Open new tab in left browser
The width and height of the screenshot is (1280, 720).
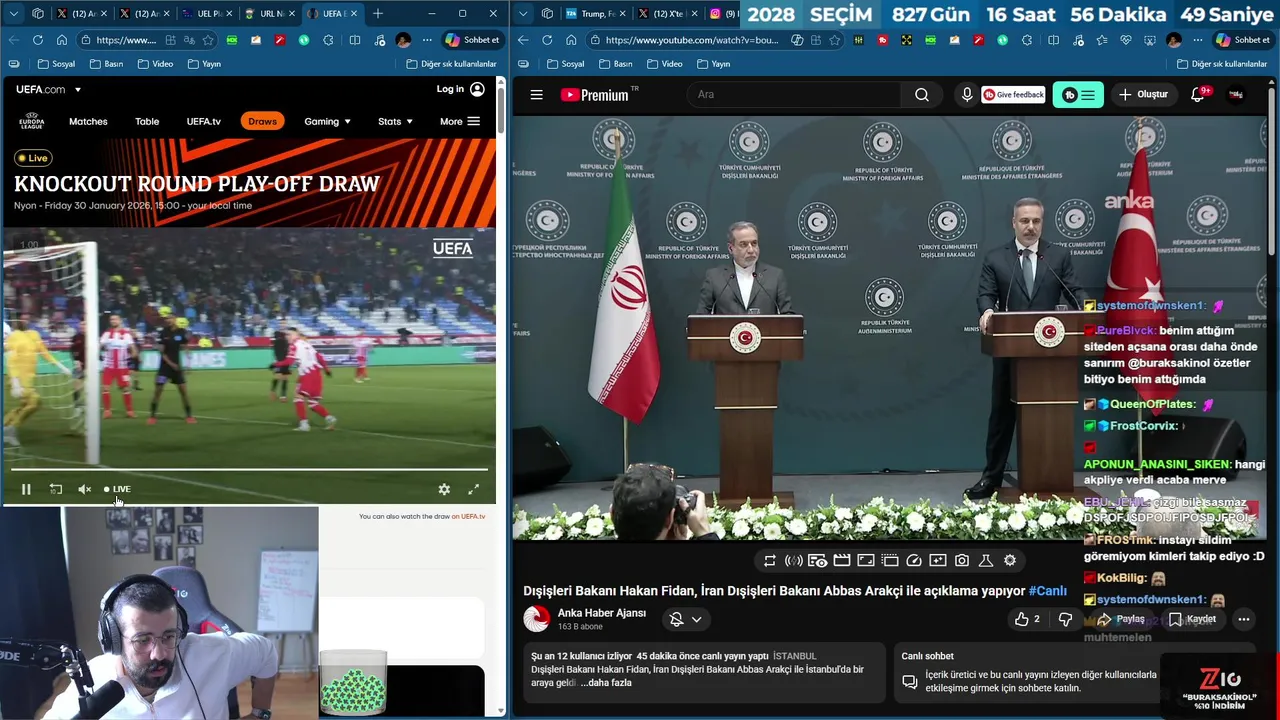click(x=378, y=14)
